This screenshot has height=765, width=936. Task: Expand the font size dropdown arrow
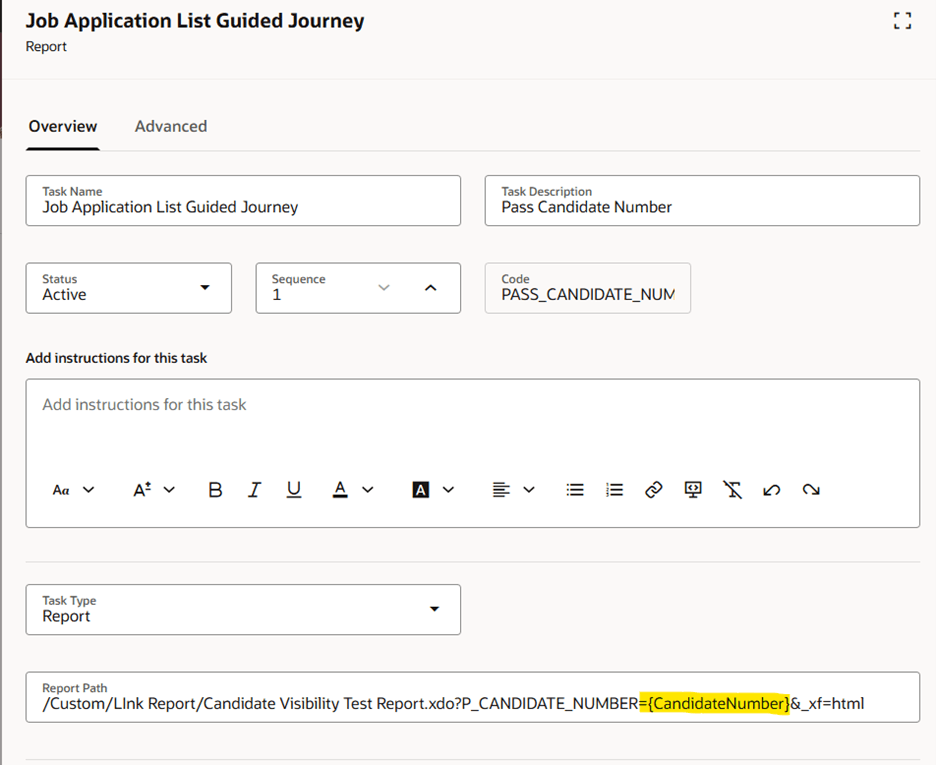tap(169, 490)
